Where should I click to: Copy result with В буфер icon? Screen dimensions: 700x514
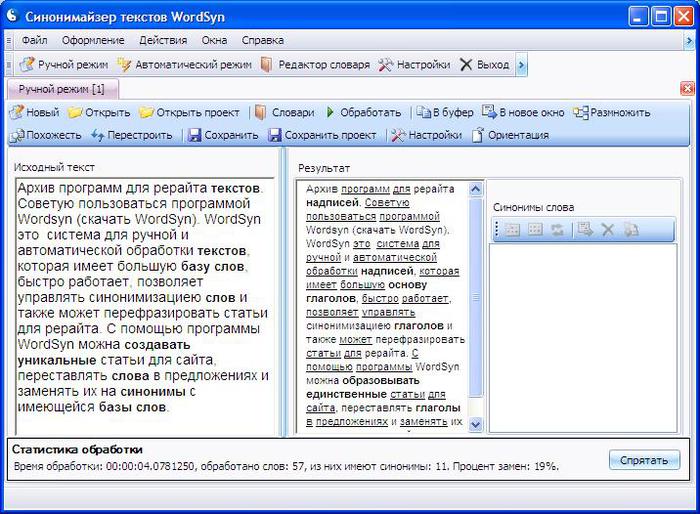[424, 113]
